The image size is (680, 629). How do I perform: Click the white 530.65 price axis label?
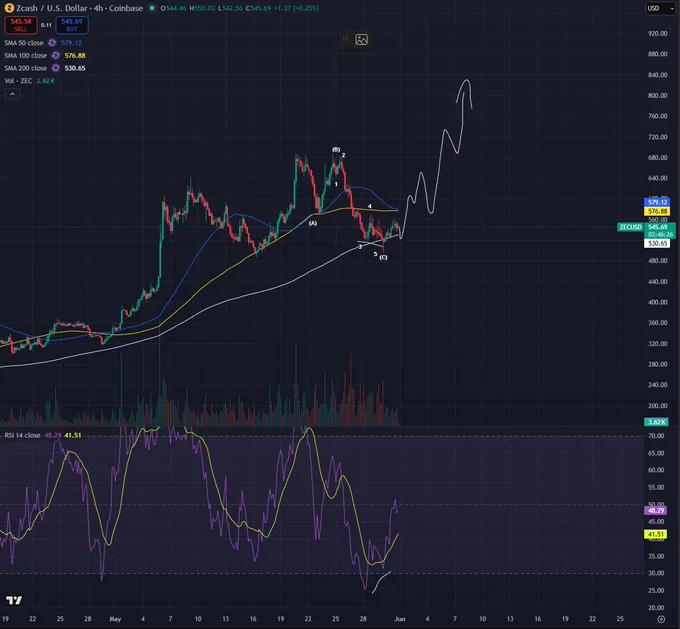pos(657,243)
